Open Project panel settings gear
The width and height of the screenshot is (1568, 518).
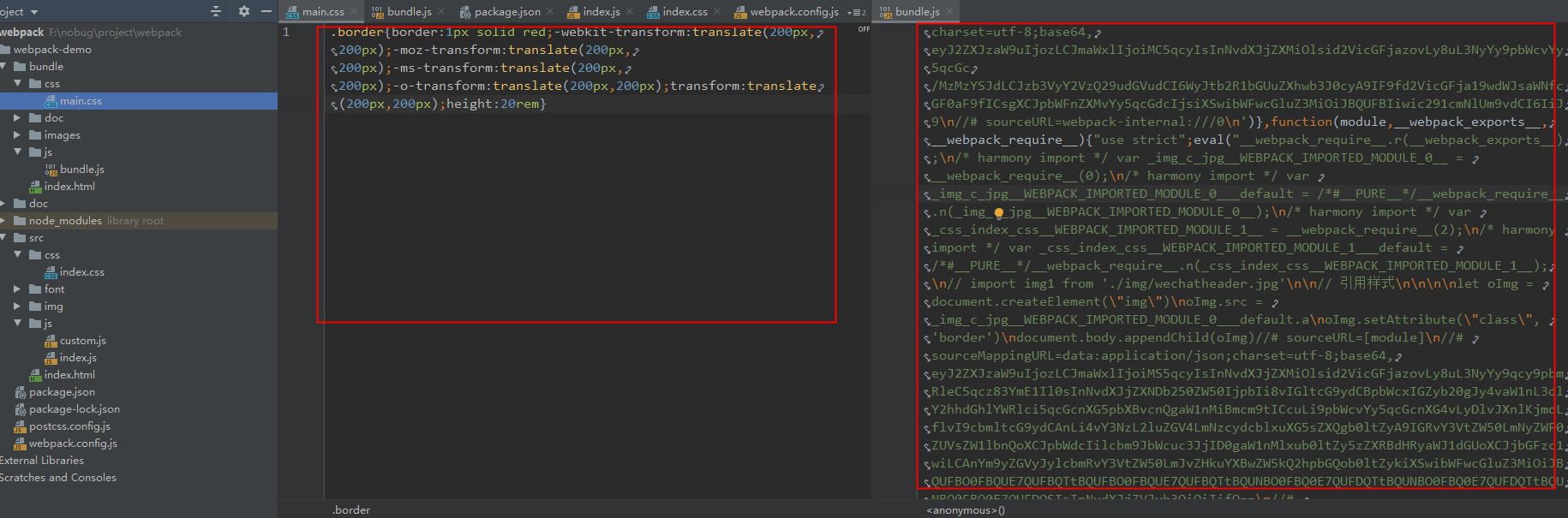(244, 11)
